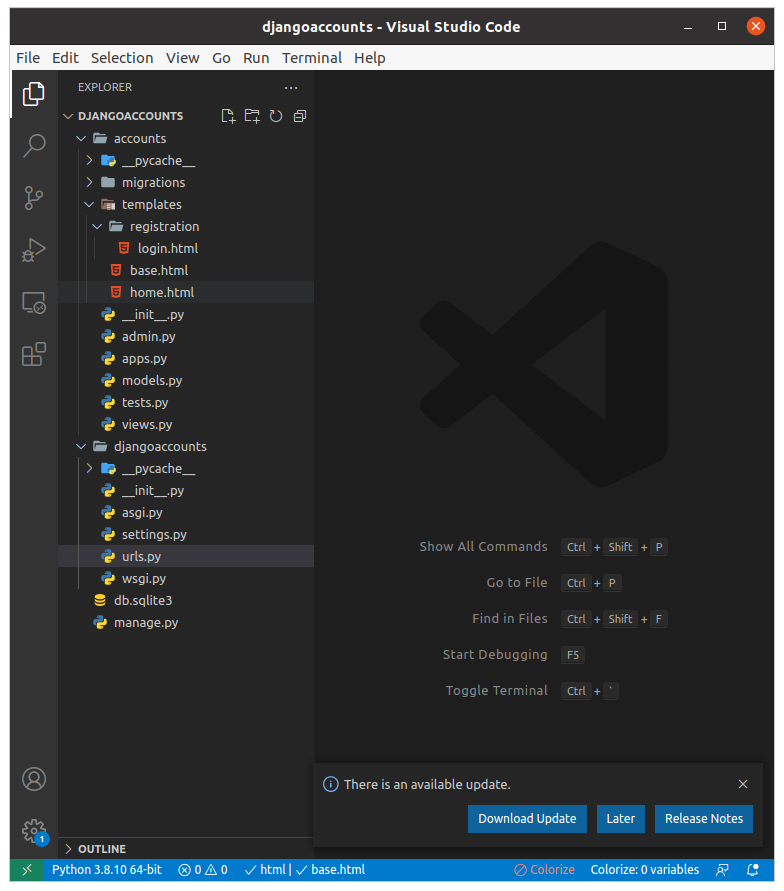Select Python 3.8.10 64-bit interpreter in status bar
This screenshot has width=784, height=891.
coord(107,870)
